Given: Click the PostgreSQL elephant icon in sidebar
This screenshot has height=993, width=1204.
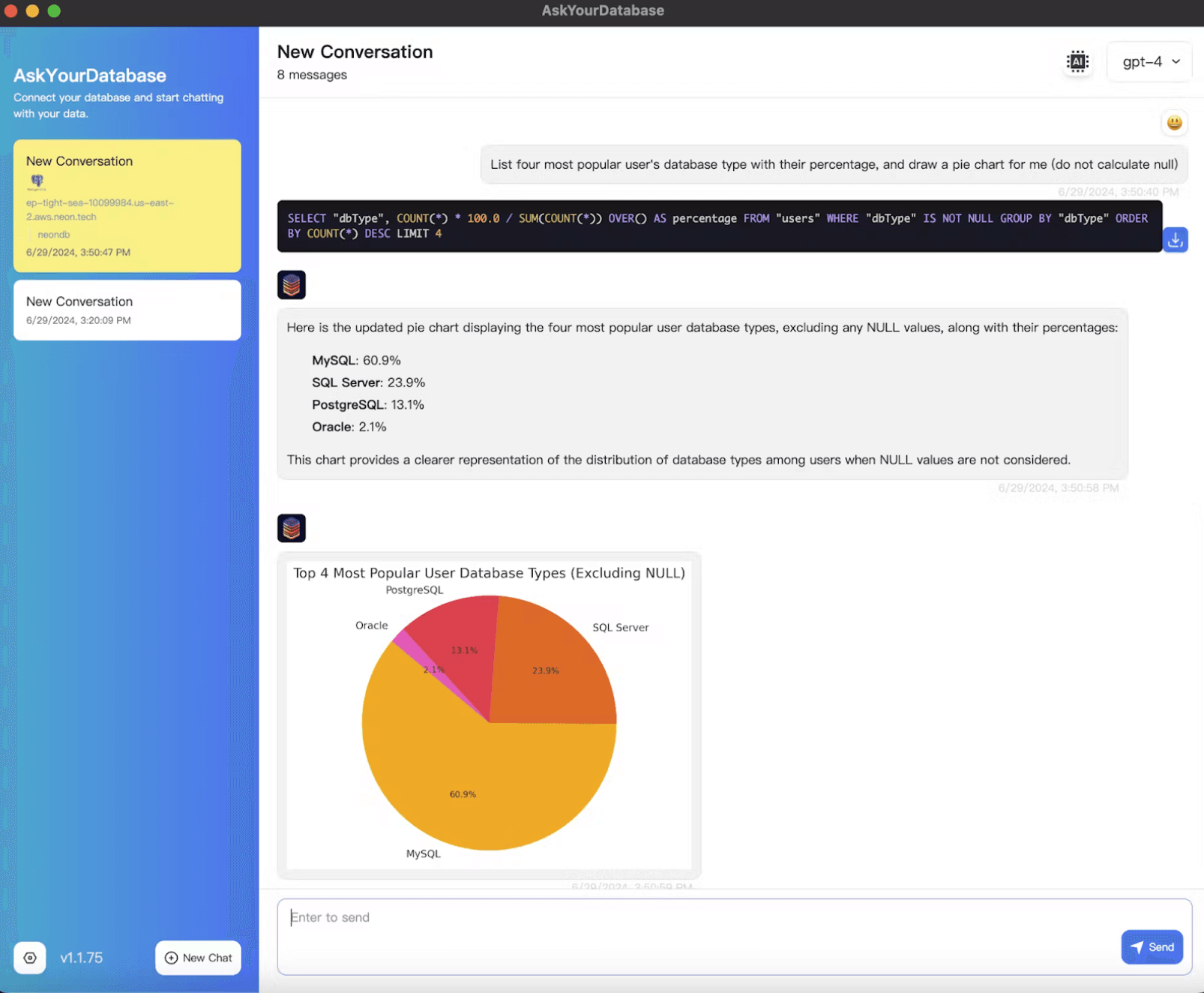Looking at the screenshot, I should pyautogui.click(x=37, y=181).
